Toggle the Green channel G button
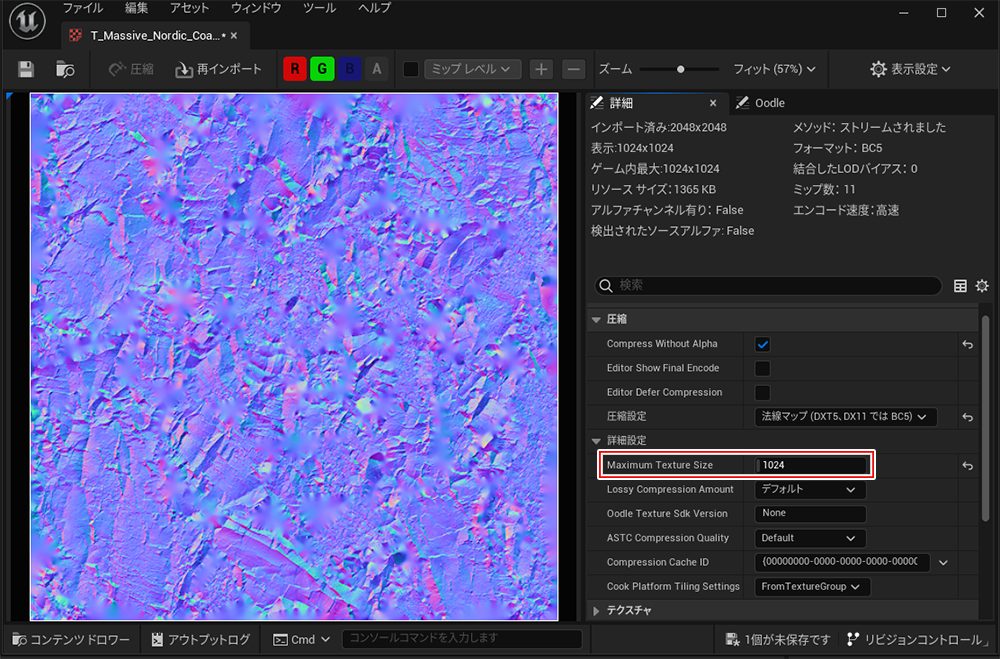The width and height of the screenshot is (1000, 659). coord(322,69)
